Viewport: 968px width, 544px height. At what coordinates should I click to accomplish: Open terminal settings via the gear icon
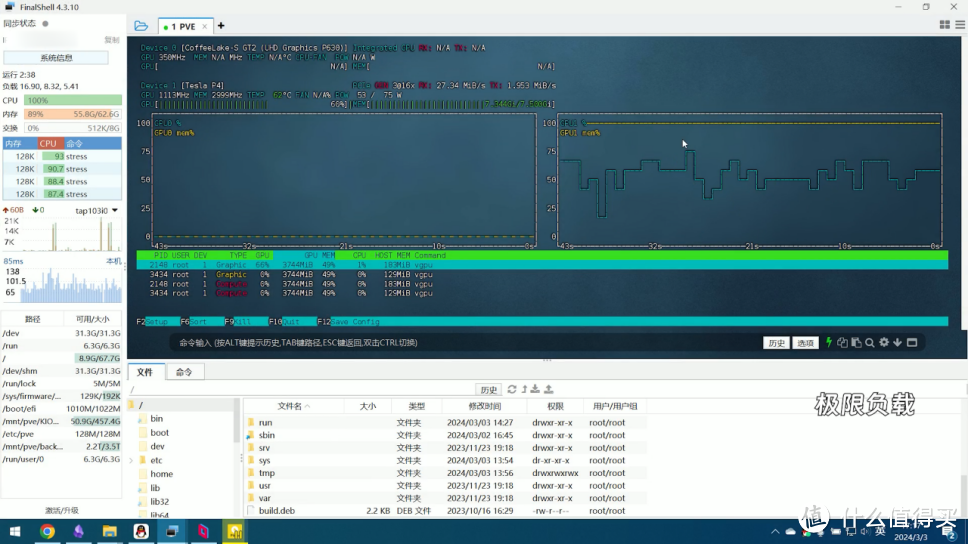[x=884, y=343]
